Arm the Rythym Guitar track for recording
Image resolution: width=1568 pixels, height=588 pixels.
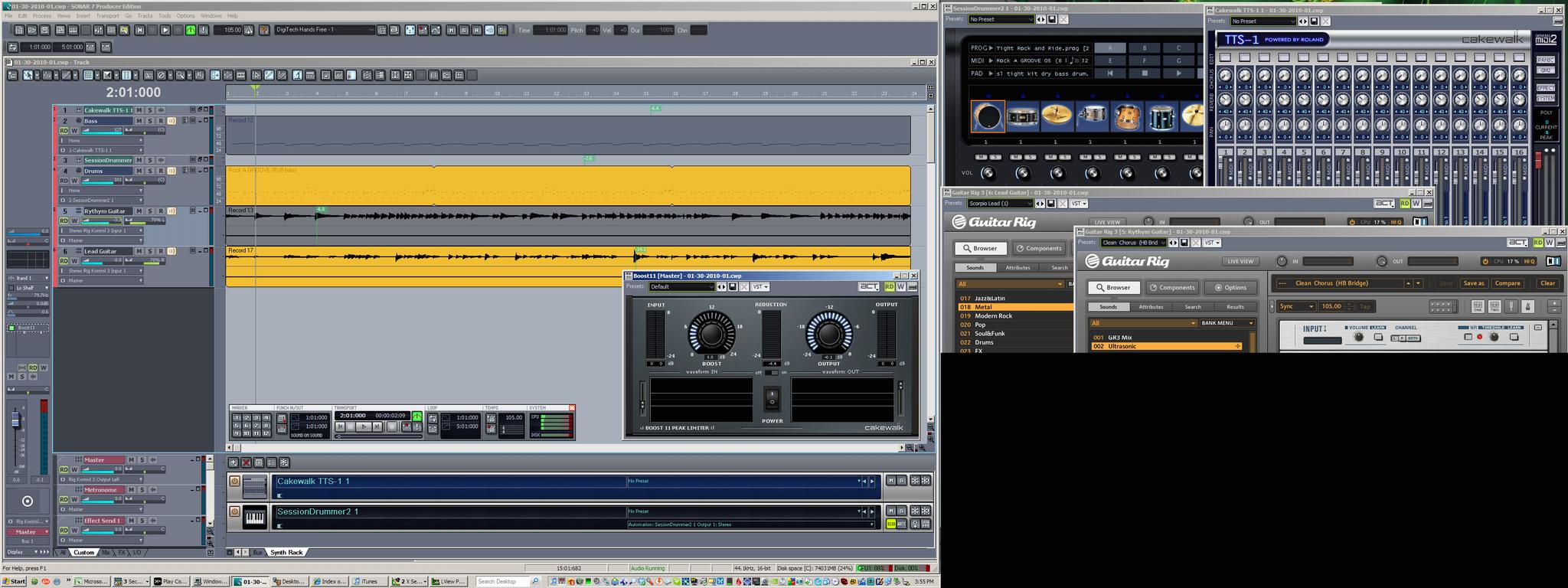click(x=161, y=211)
